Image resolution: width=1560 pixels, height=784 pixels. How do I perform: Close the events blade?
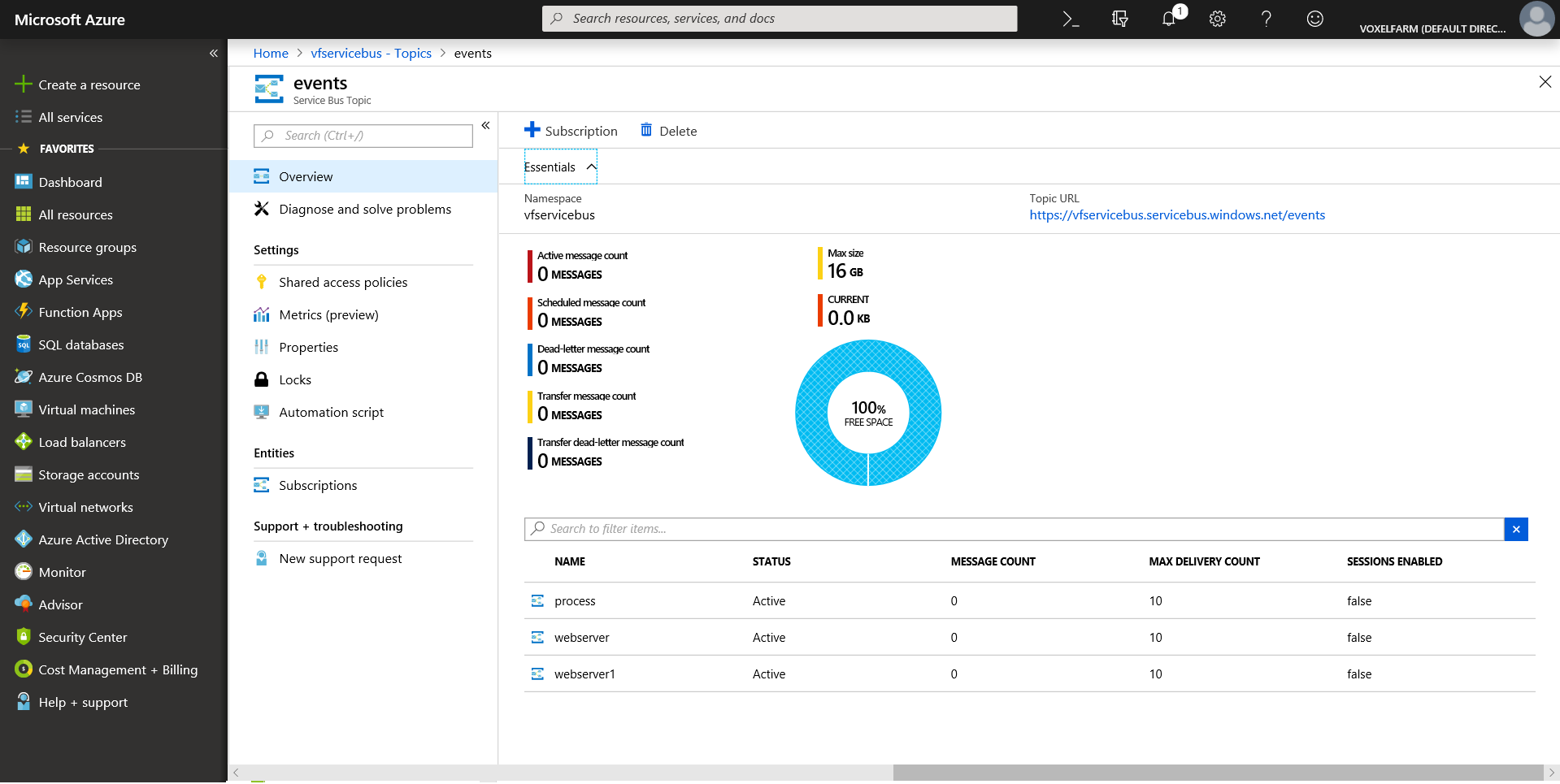pyautogui.click(x=1545, y=82)
